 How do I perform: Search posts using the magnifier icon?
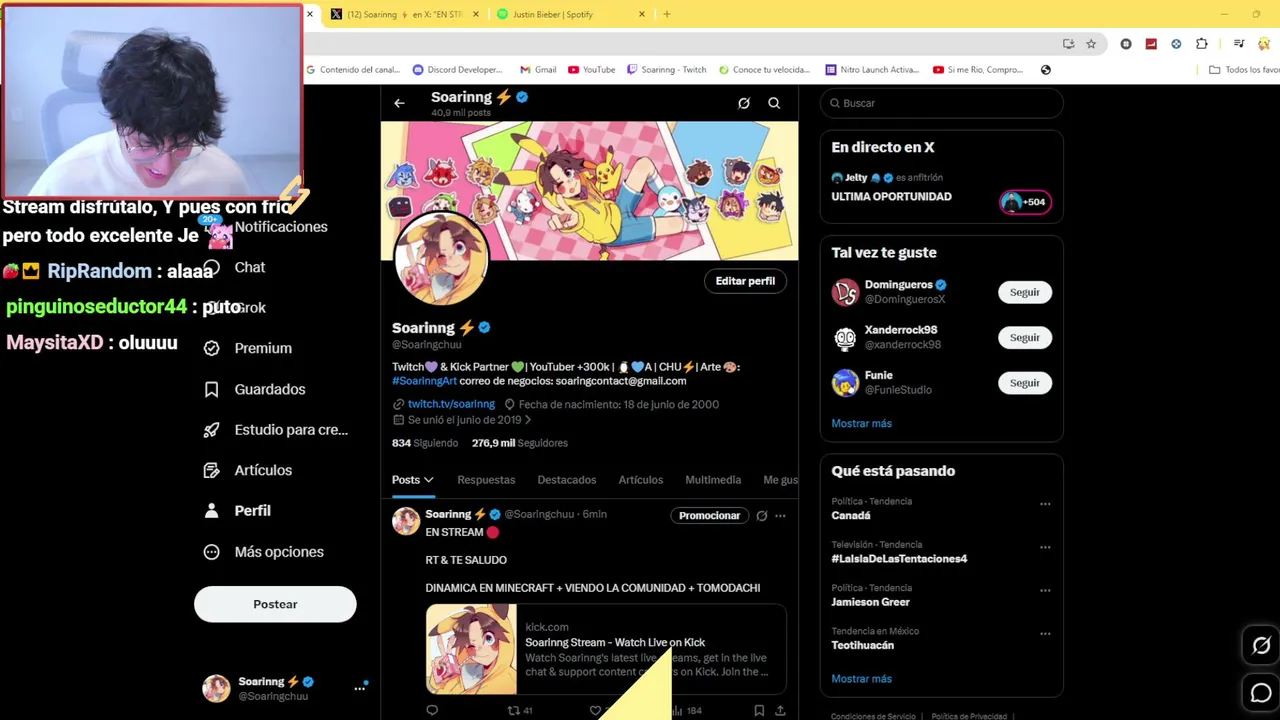774,103
